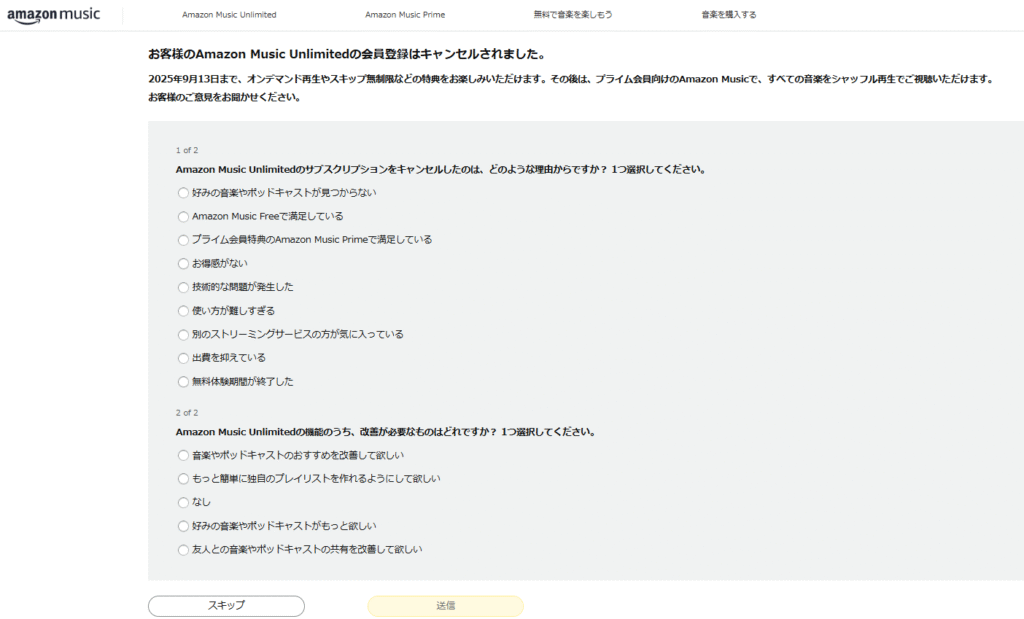This screenshot has width=1024, height=619.
Task: Click the 2025年9月13日まで benefits notice text
Action: pos(571,79)
